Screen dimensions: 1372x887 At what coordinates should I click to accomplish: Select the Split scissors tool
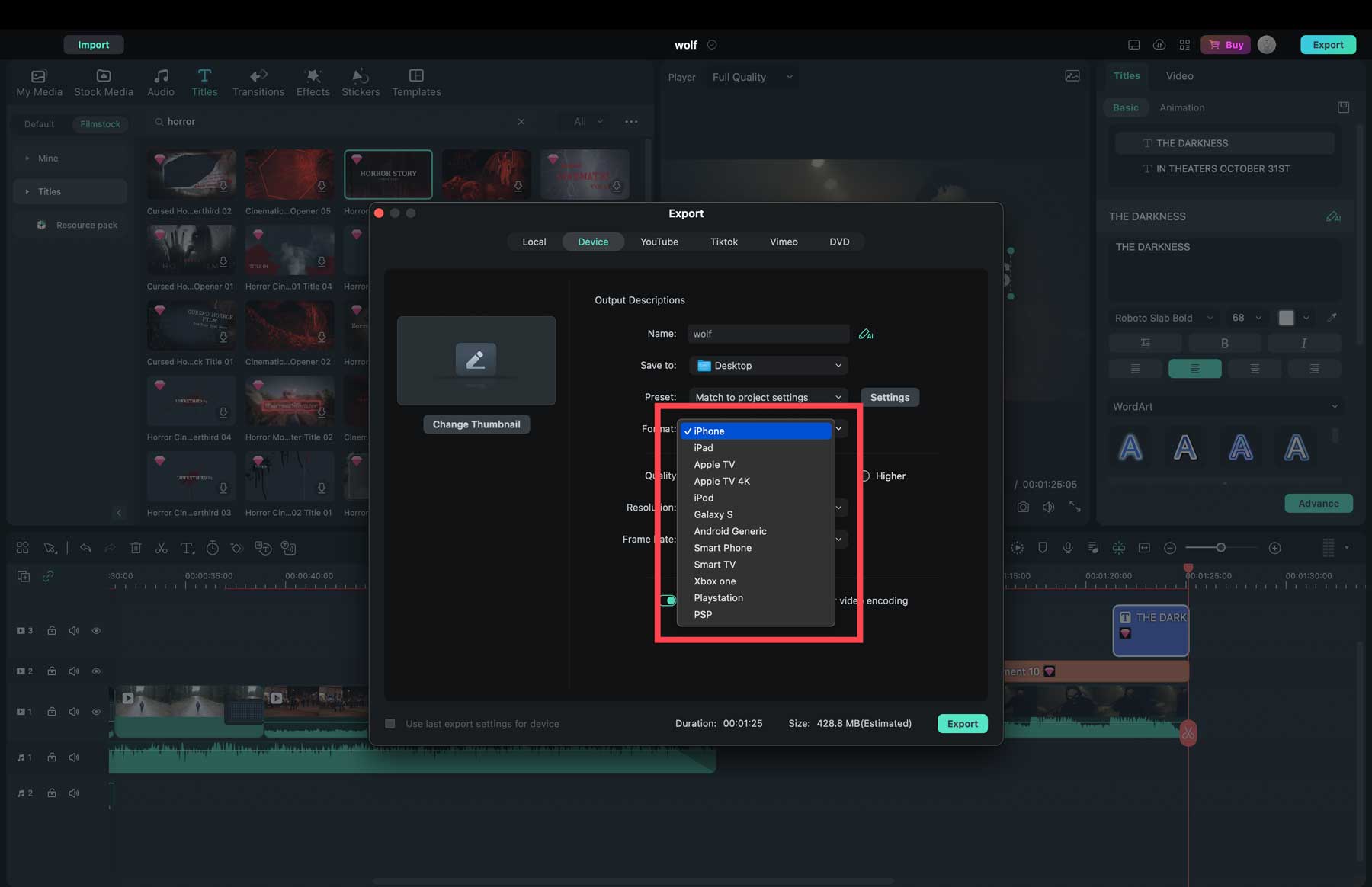(162, 547)
